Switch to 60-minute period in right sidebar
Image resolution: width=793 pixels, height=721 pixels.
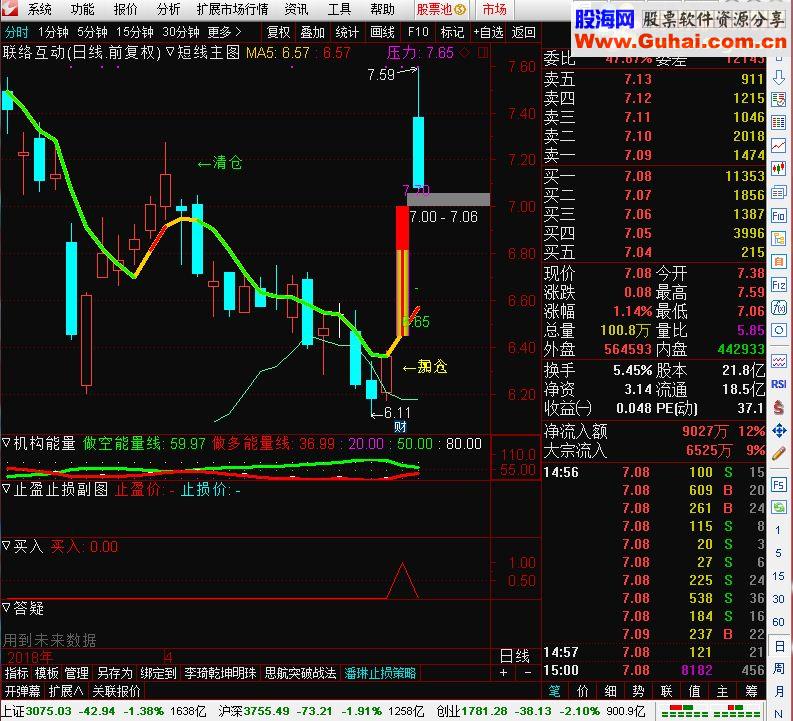point(778,622)
